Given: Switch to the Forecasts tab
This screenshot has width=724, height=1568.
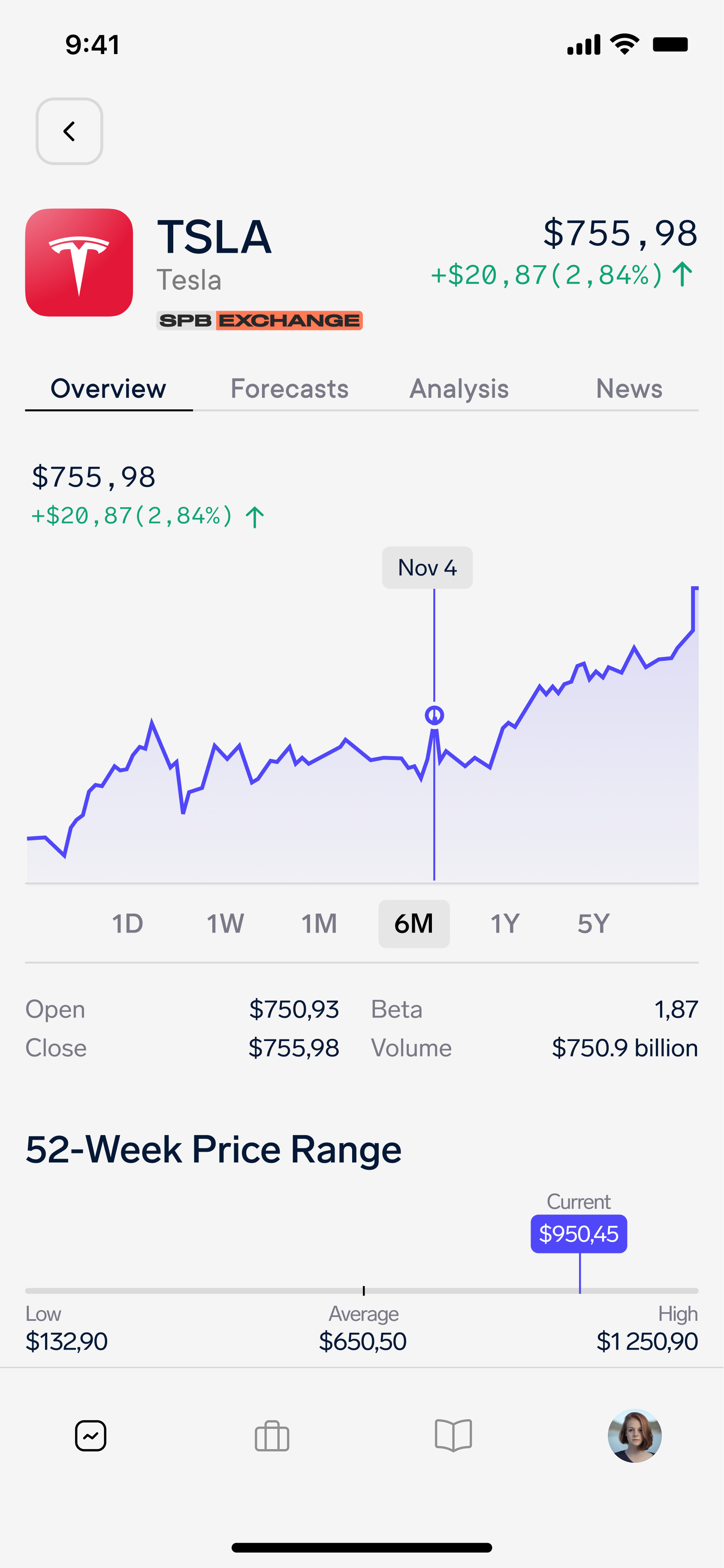Looking at the screenshot, I should point(290,389).
